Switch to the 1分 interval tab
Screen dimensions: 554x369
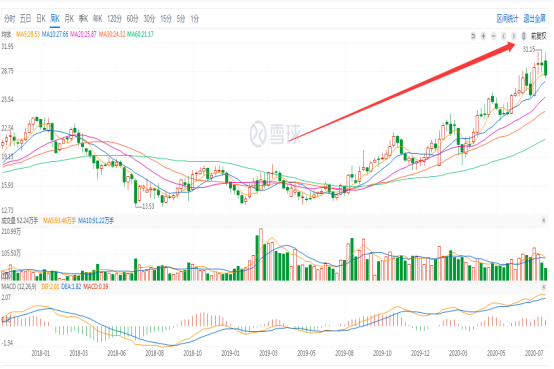(195, 18)
